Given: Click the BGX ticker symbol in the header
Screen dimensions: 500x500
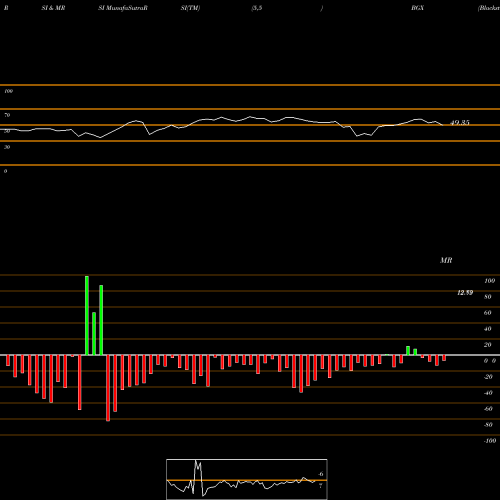Looking at the screenshot, I should pos(417,8).
